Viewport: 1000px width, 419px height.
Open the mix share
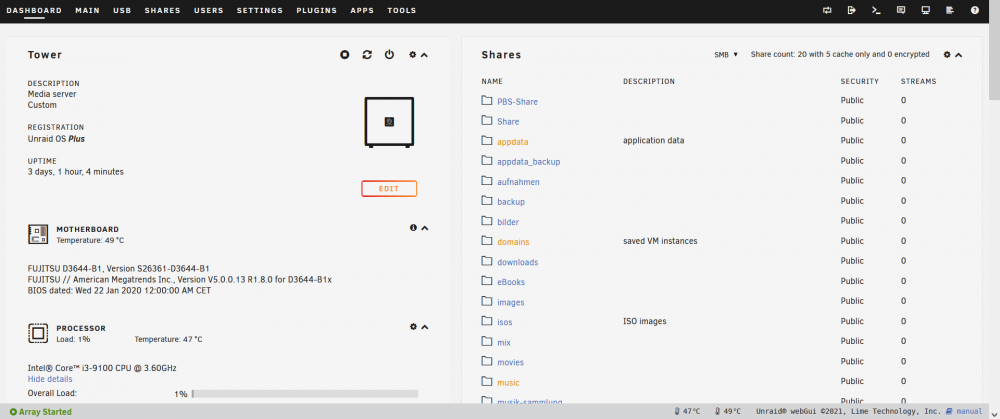504,342
